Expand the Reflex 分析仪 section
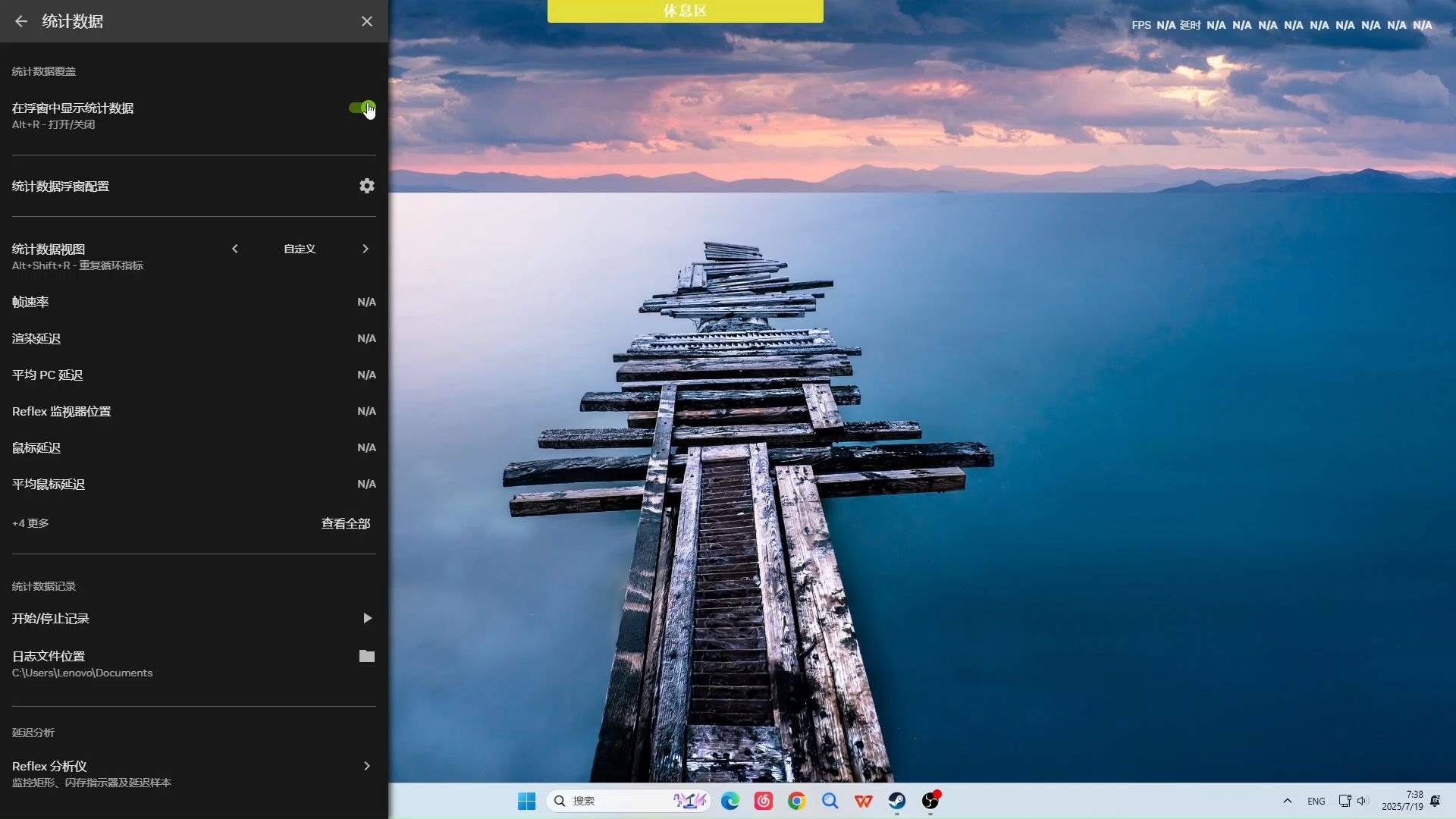The image size is (1456, 819). 366,766
